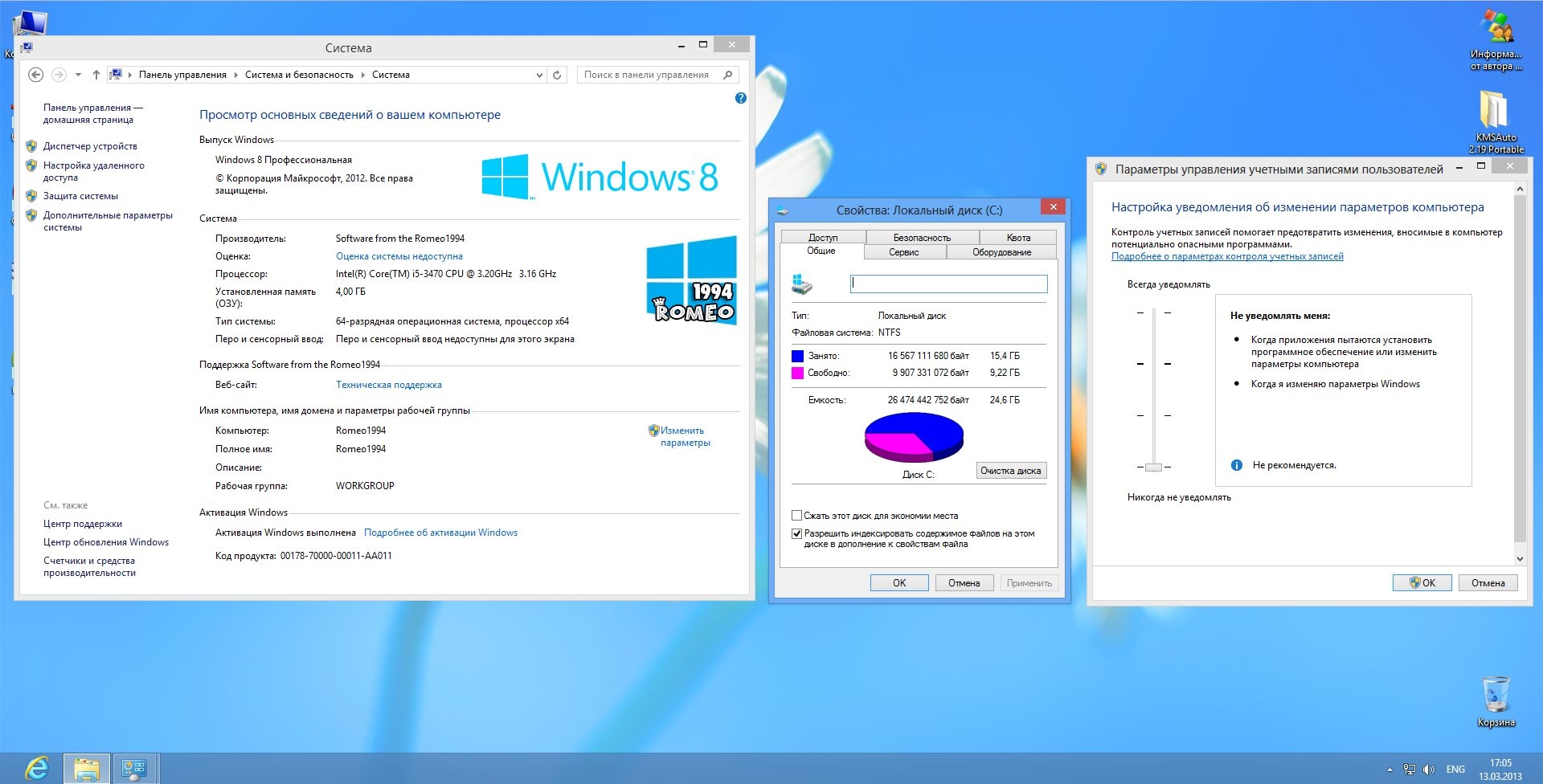Viewport: 1543px width, 784px height.
Task: Go to Панель управления домашняя страница
Action: click(93, 113)
